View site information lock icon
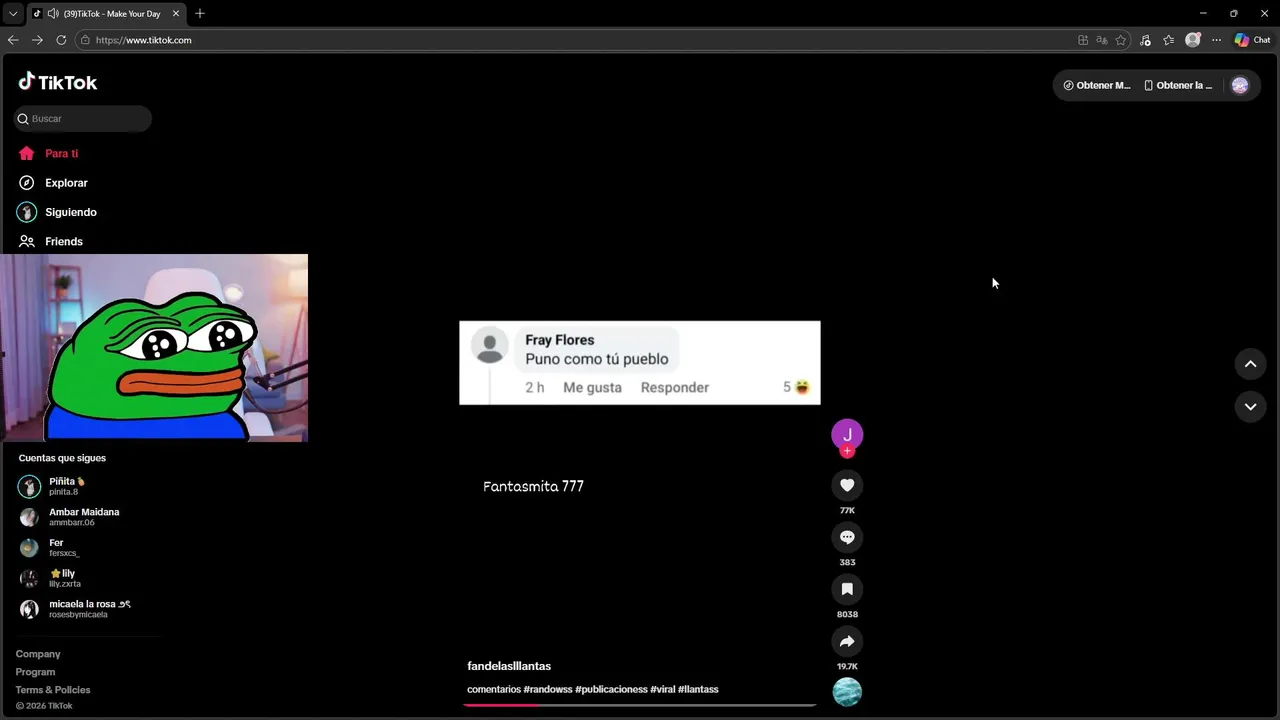 pyautogui.click(x=85, y=40)
